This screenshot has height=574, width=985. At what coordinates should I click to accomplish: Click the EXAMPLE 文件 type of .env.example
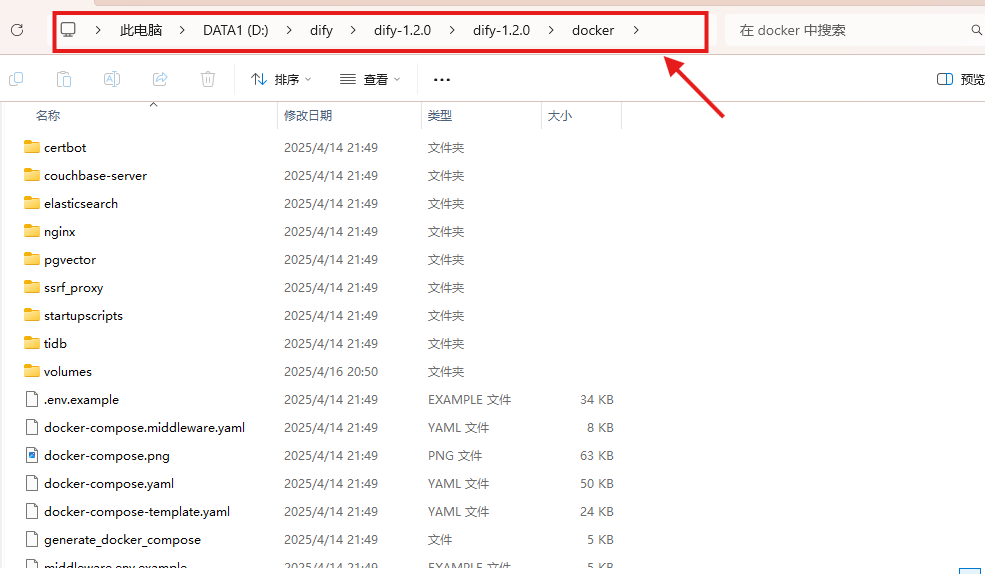469,400
